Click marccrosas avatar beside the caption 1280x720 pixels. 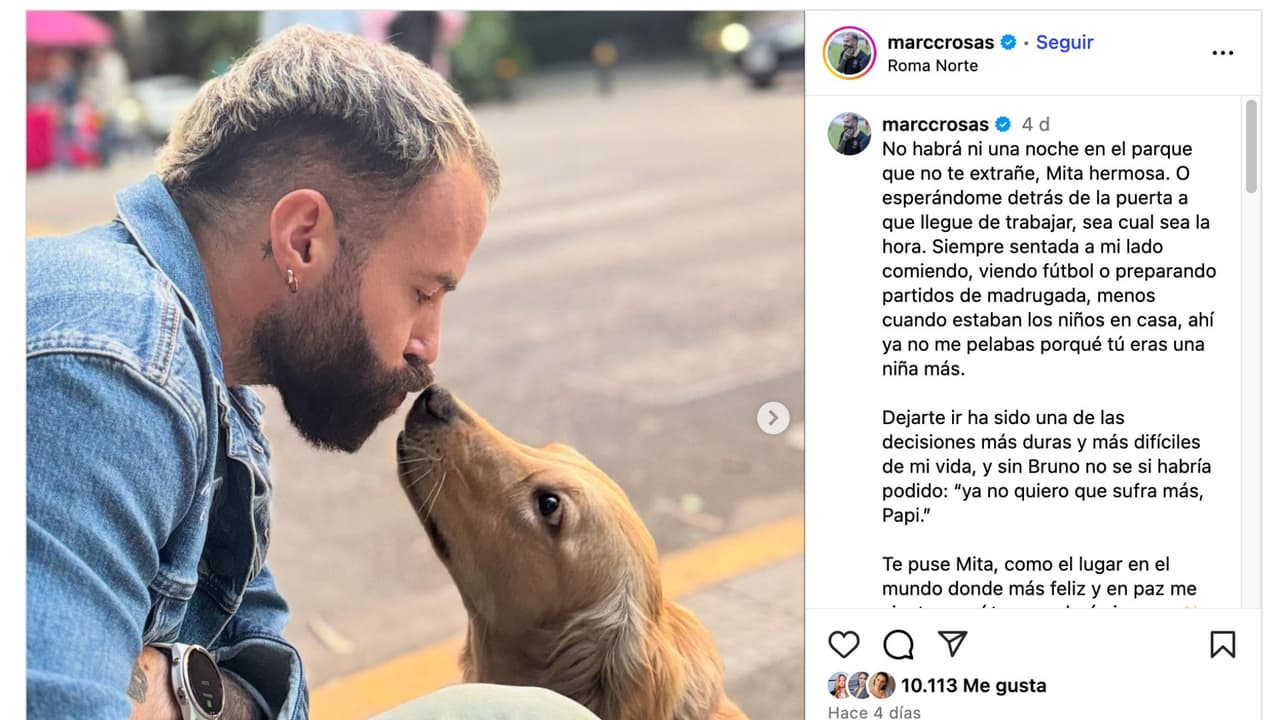[849, 133]
